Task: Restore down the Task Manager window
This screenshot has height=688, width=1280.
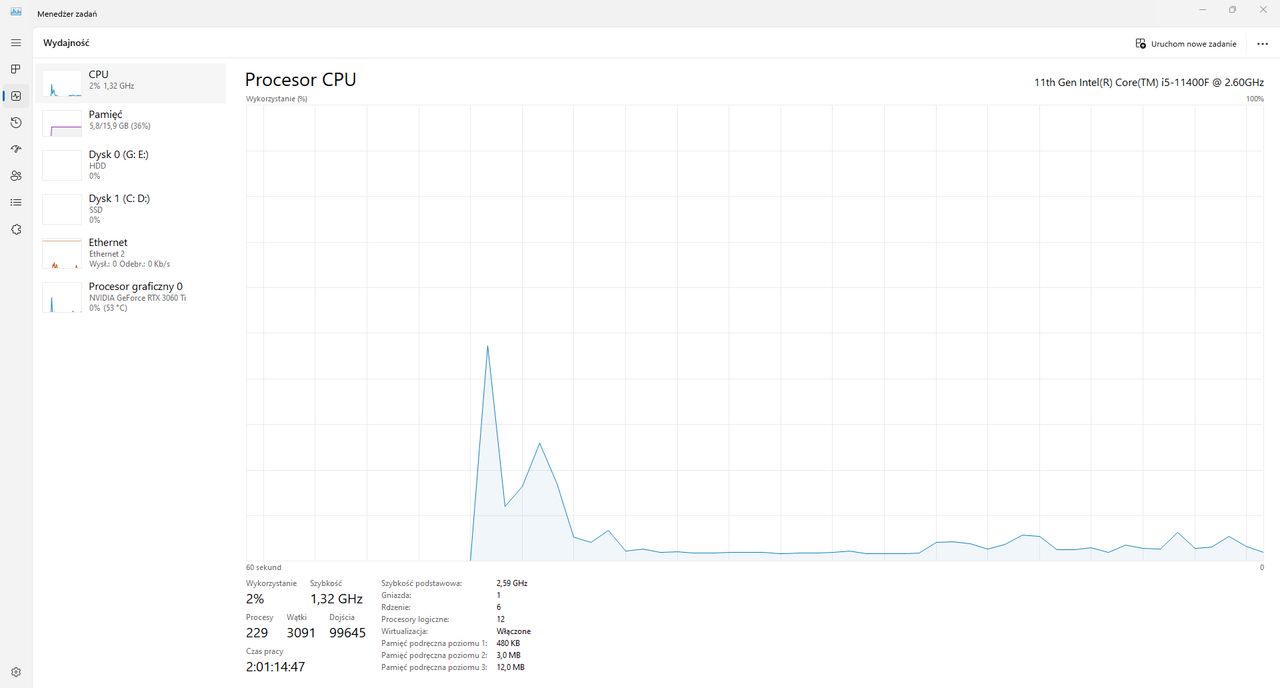Action: (x=1232, y=10)
